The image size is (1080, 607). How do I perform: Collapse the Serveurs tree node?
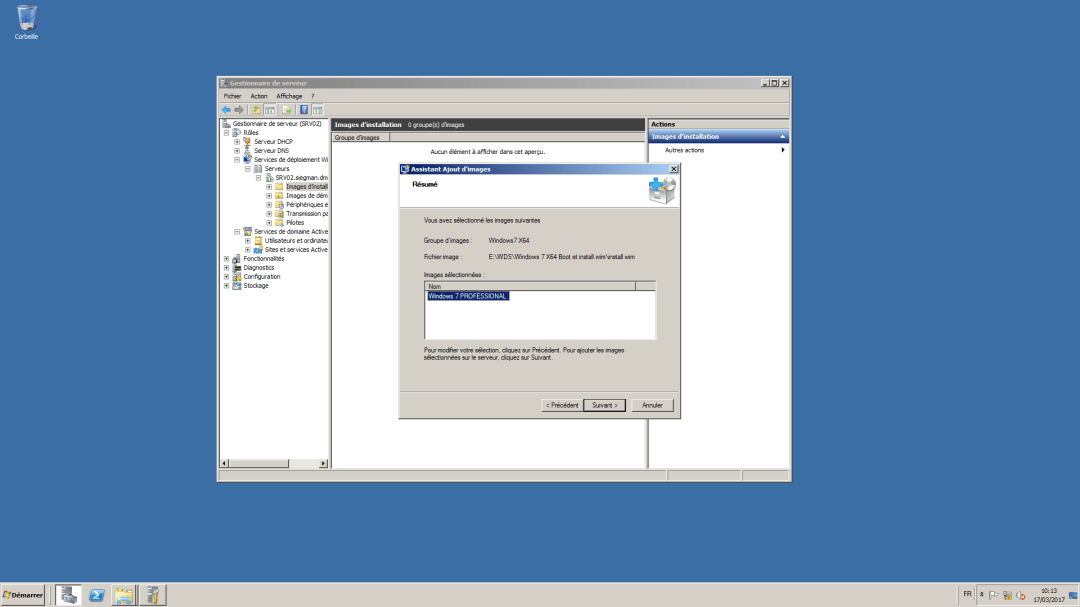(x=247, y=167)
